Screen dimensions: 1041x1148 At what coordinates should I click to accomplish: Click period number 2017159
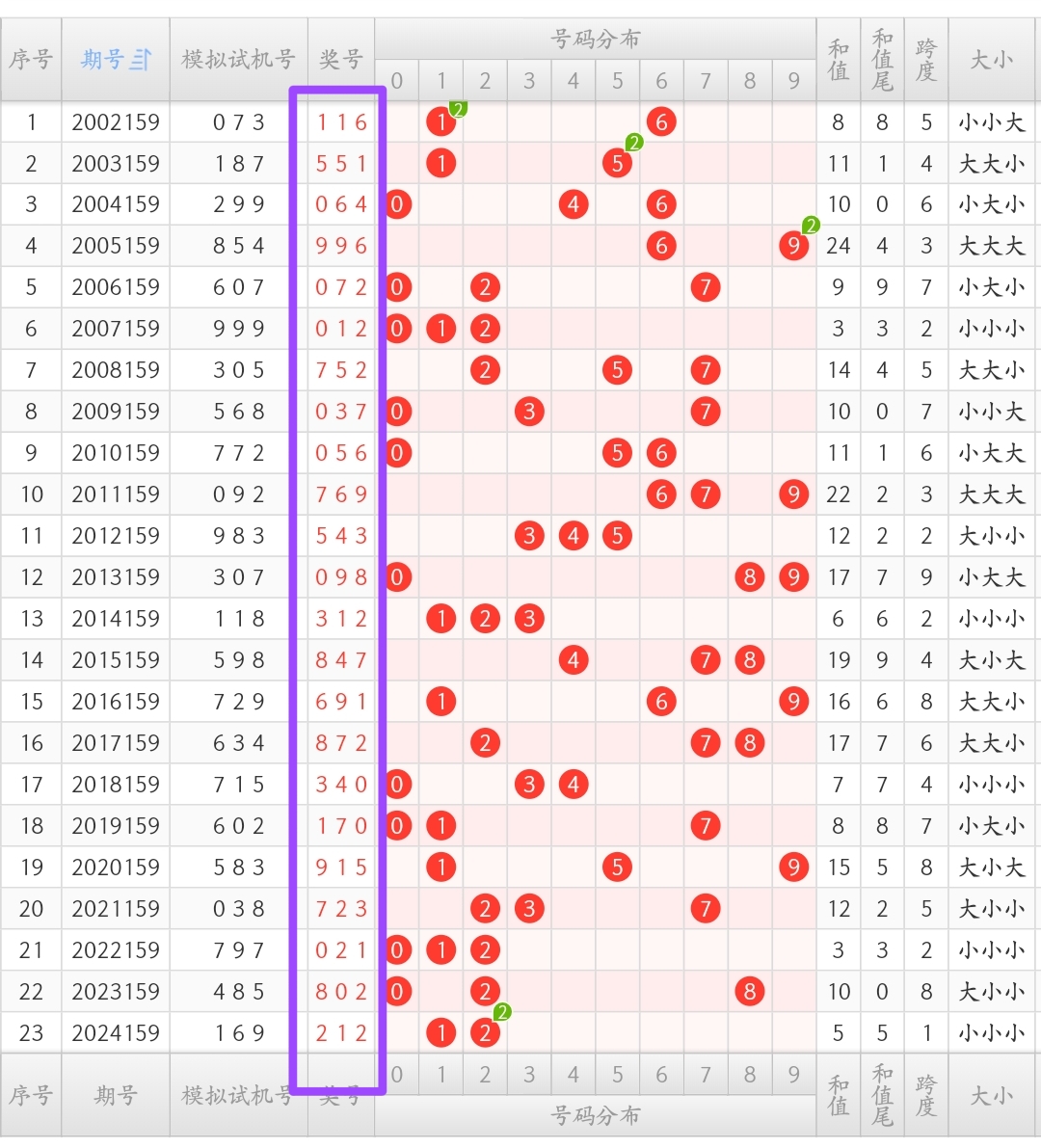click(x=116, y=742)
